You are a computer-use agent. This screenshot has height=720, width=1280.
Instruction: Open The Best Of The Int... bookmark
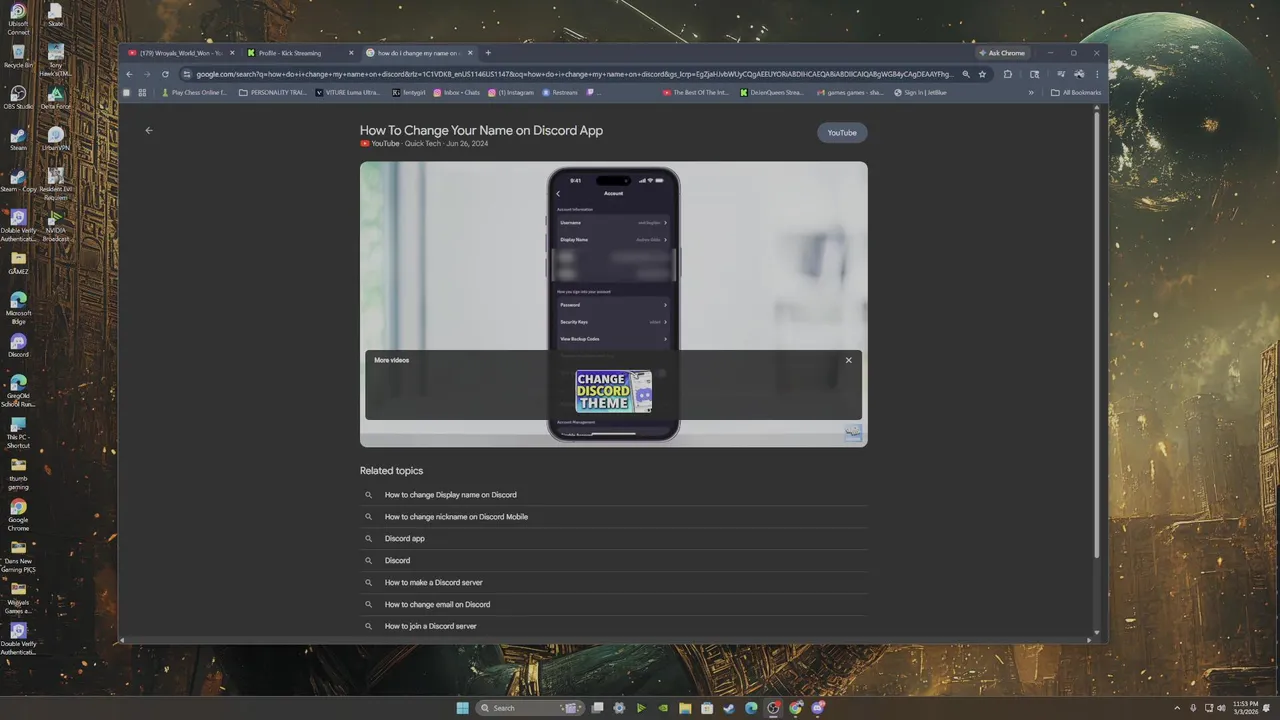pos(698,92)
